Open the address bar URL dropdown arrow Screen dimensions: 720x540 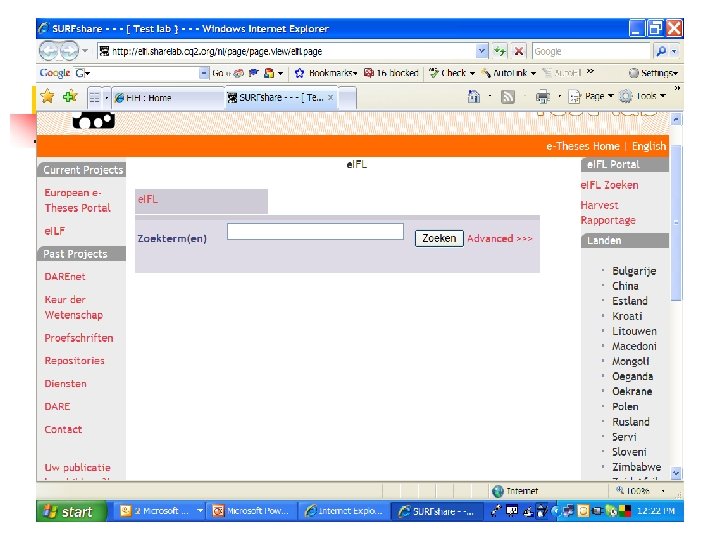tap(481, 51)
